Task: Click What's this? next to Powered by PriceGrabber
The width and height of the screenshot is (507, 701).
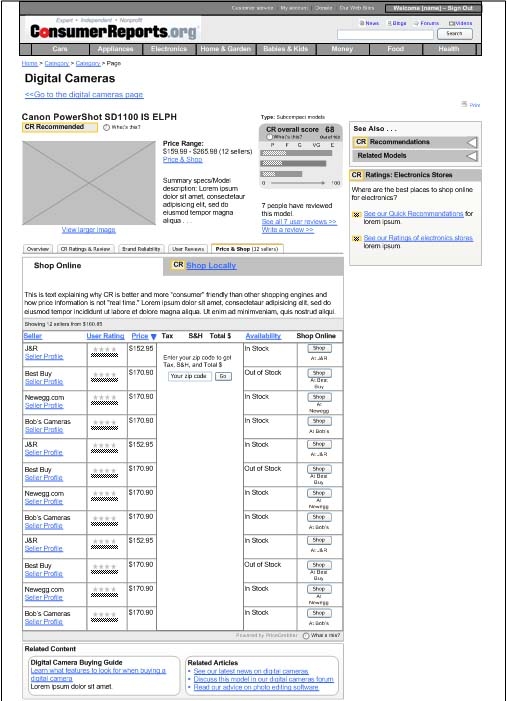Action: [321, 635]
